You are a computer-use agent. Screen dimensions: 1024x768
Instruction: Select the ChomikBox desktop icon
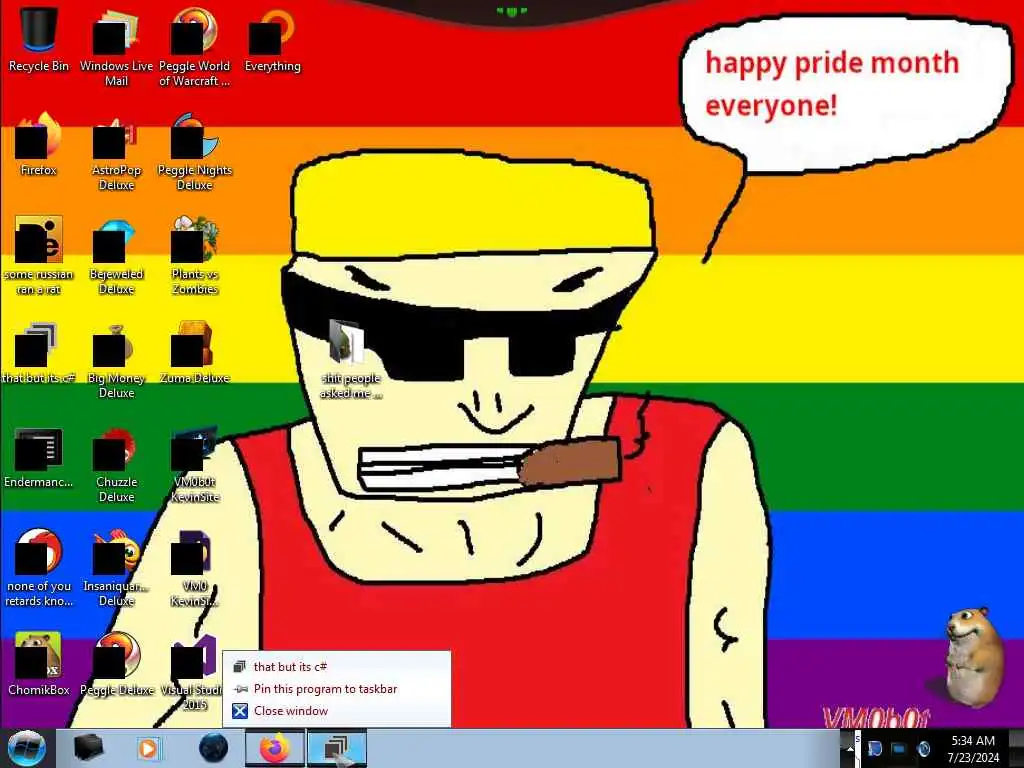tap(39, 664)
